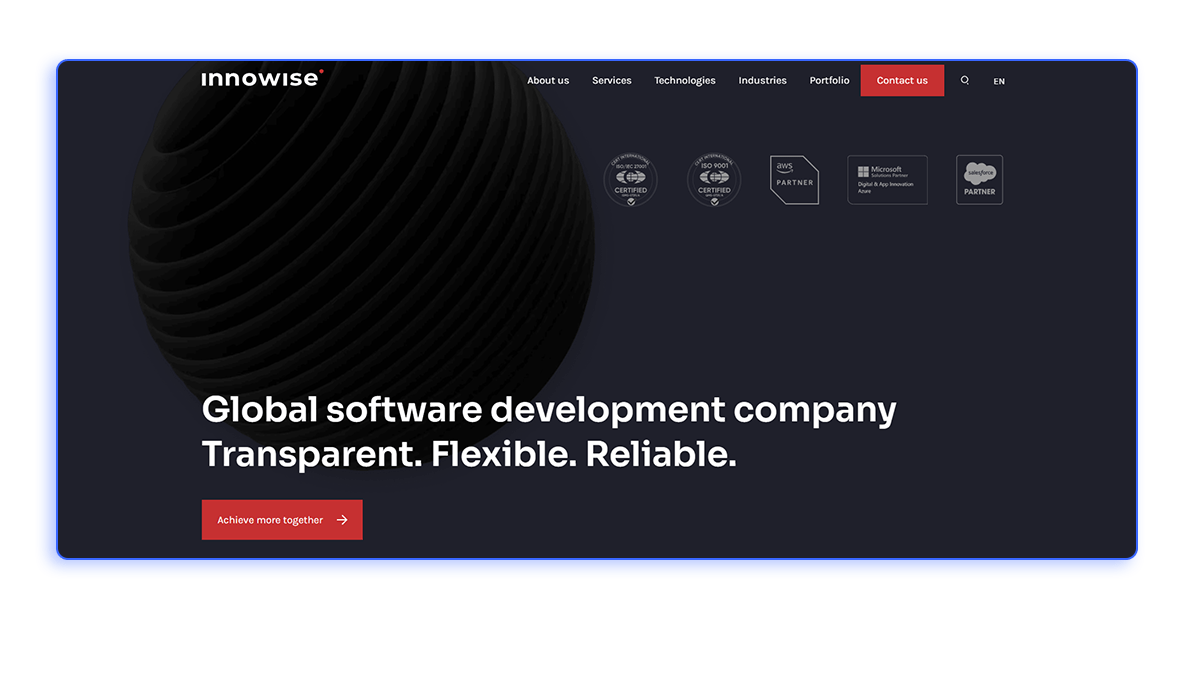Click the arrow icon in Achieve more together
Viewport: 1200px width, 675px height.
tap(342, 520)
